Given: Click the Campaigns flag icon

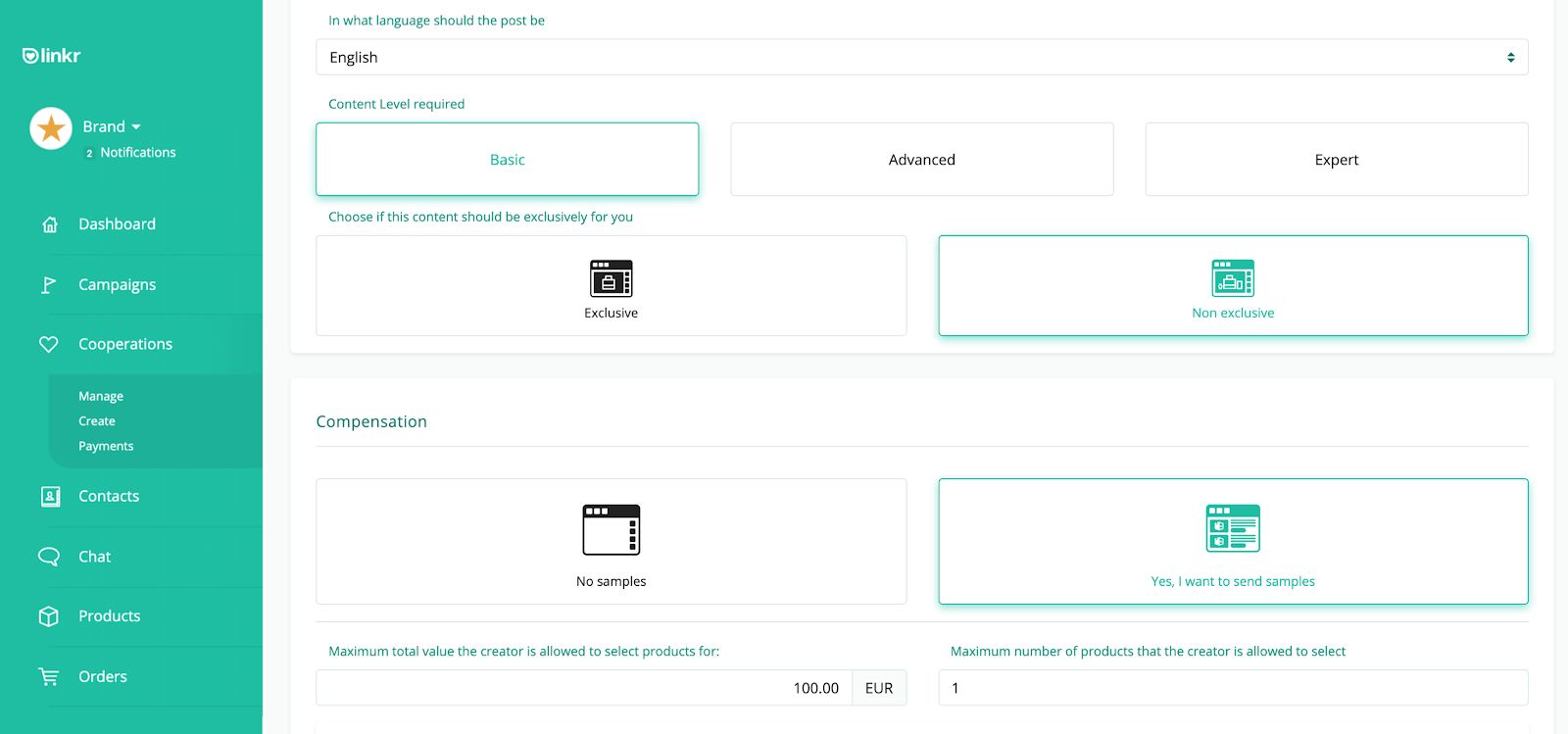Looking at the screenshot, I should 48,284.
